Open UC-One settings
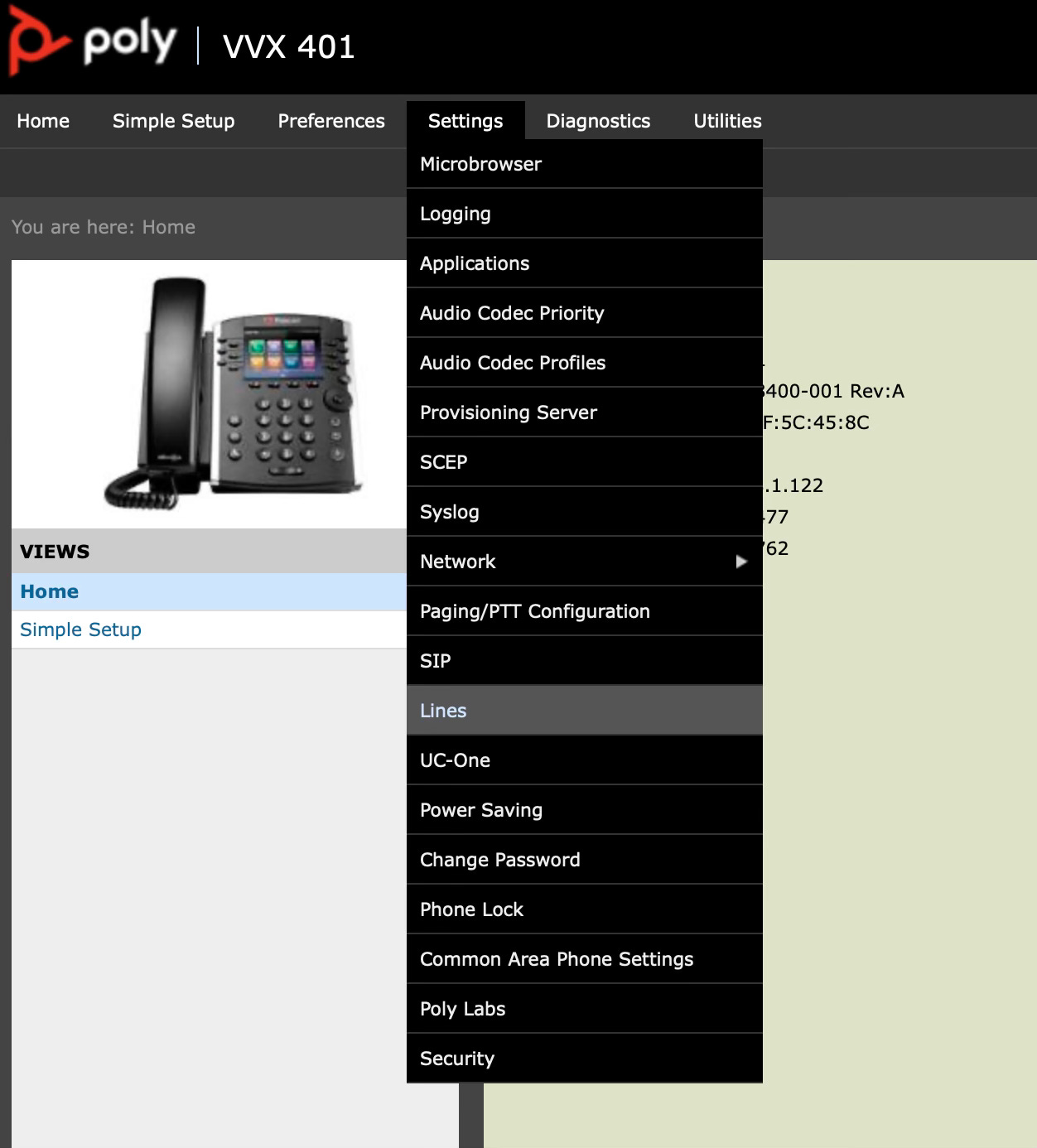The width and height of the screenshot is (1037, 1148). pos(456,760)
